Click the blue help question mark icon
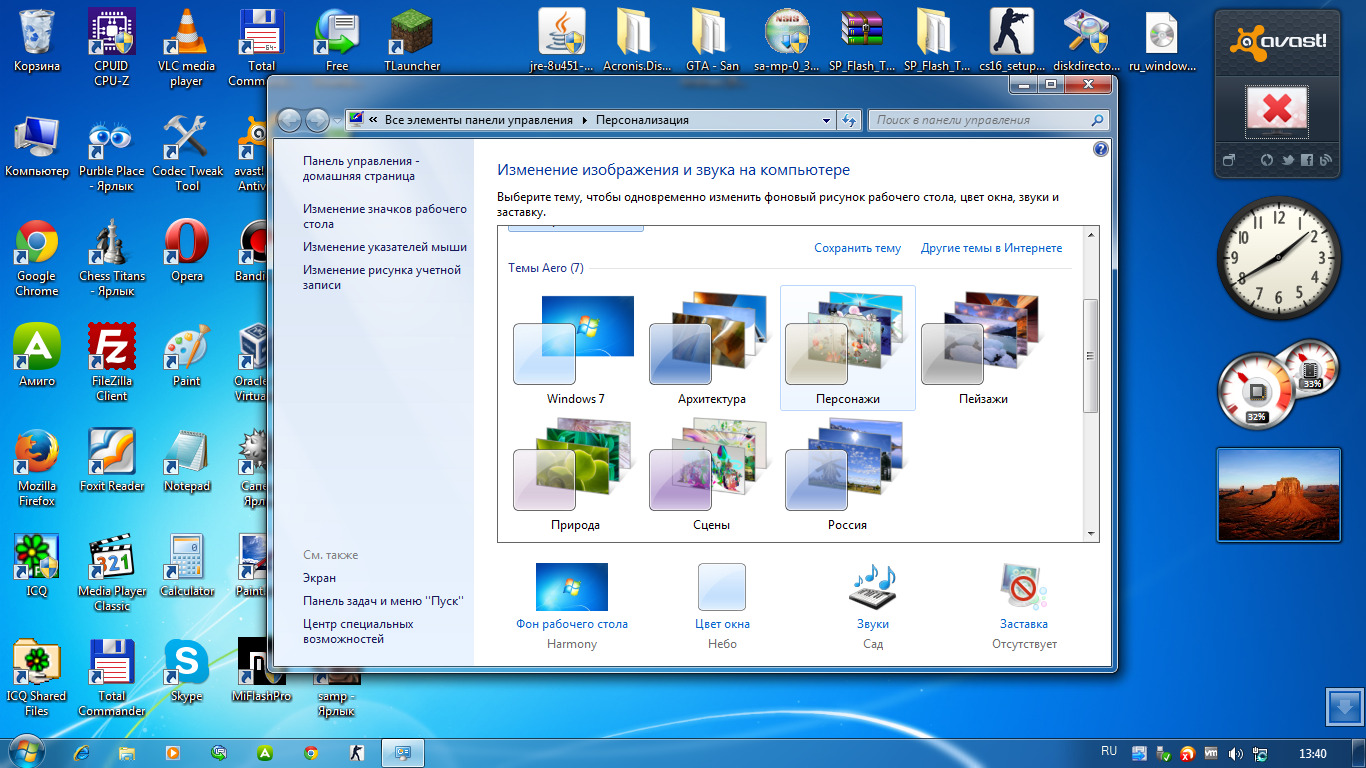1366x768 pixels. pos(1101,149)
